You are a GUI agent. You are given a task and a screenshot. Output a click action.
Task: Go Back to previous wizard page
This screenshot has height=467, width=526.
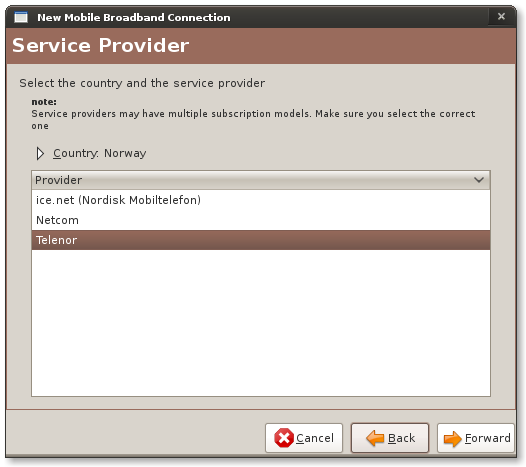[x=390, y=438]
